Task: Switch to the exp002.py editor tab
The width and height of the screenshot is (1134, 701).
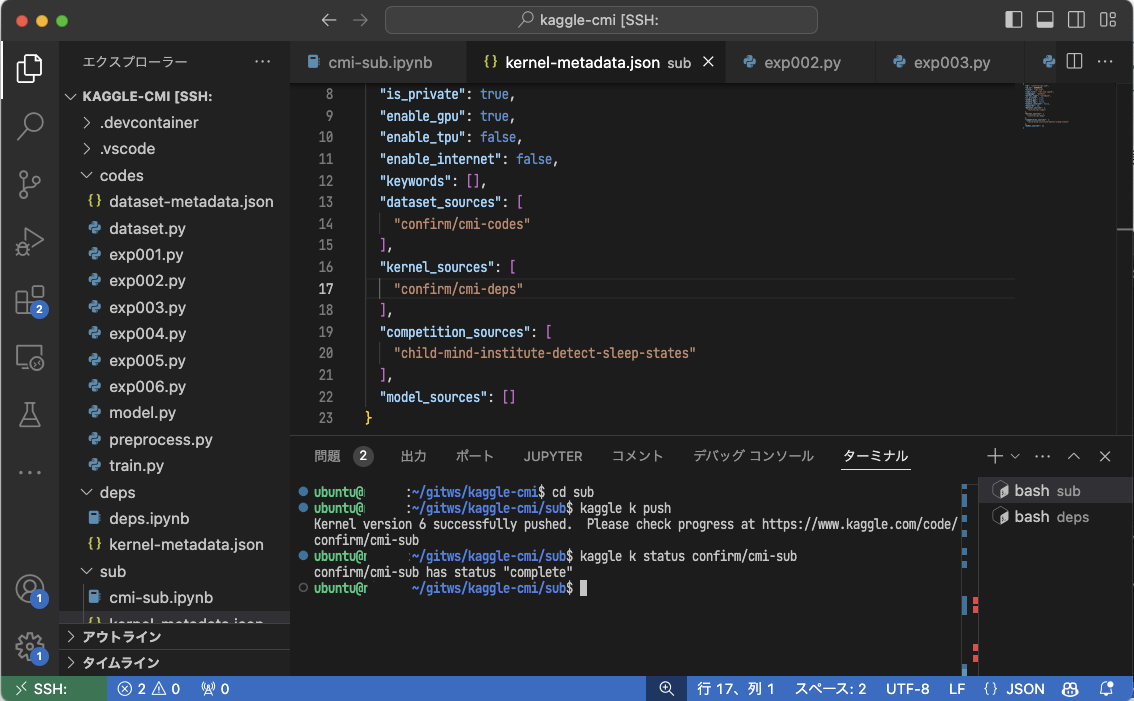Action: [x=802, y=62]
